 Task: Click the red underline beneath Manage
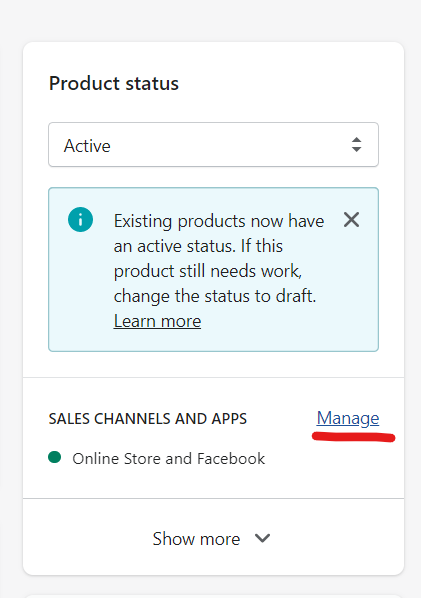pos(354,437)
